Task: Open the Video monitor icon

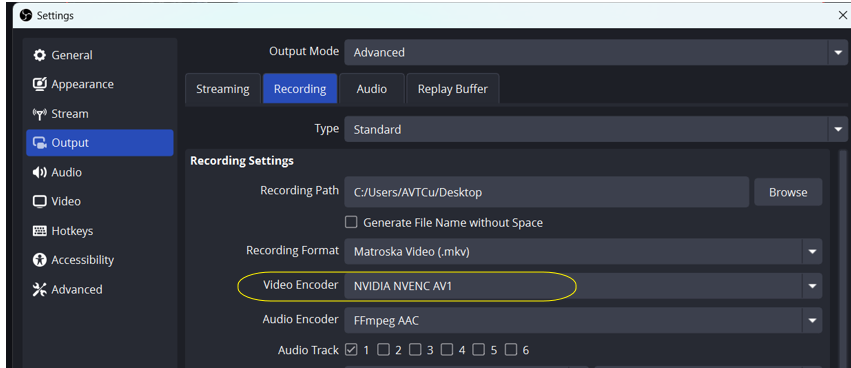Action: pyautogui.click(x=40, y=201)
